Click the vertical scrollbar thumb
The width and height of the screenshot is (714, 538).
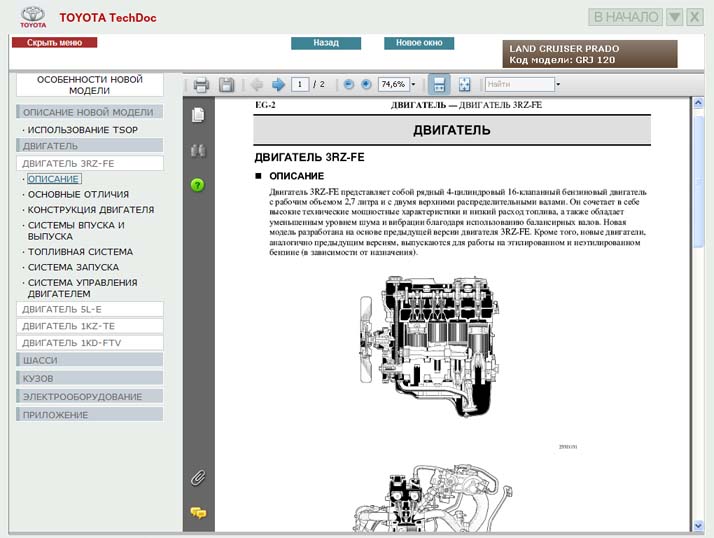click(698, 181)
